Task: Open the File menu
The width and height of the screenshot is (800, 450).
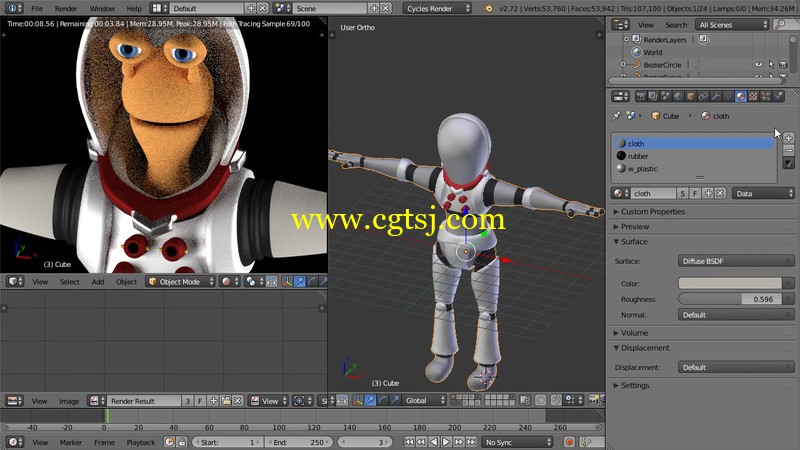Action: pos(37,9)
